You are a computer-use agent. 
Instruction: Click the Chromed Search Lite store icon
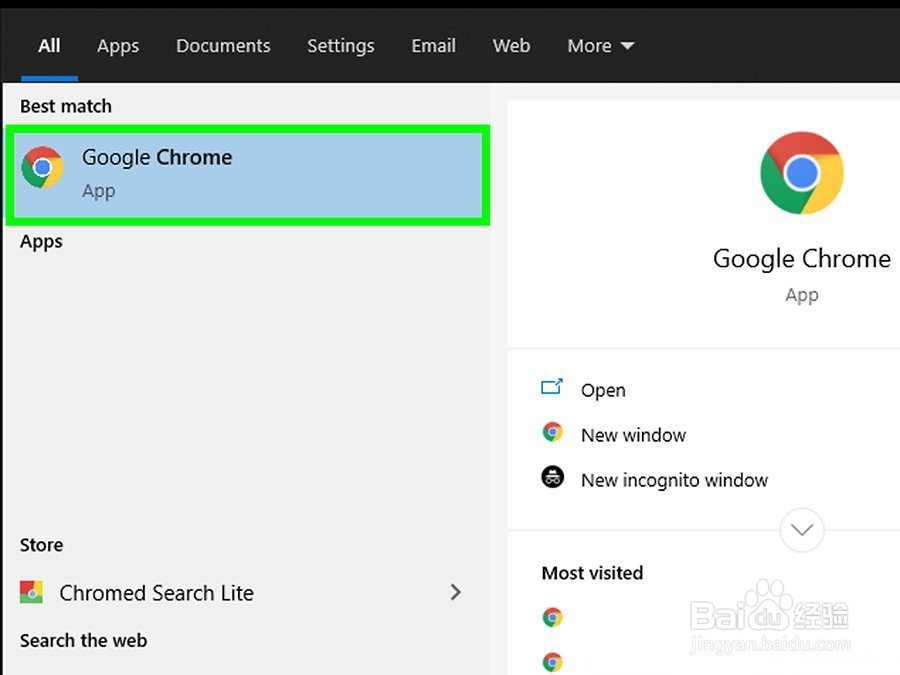pyautogui.click(x=32, y=592)
